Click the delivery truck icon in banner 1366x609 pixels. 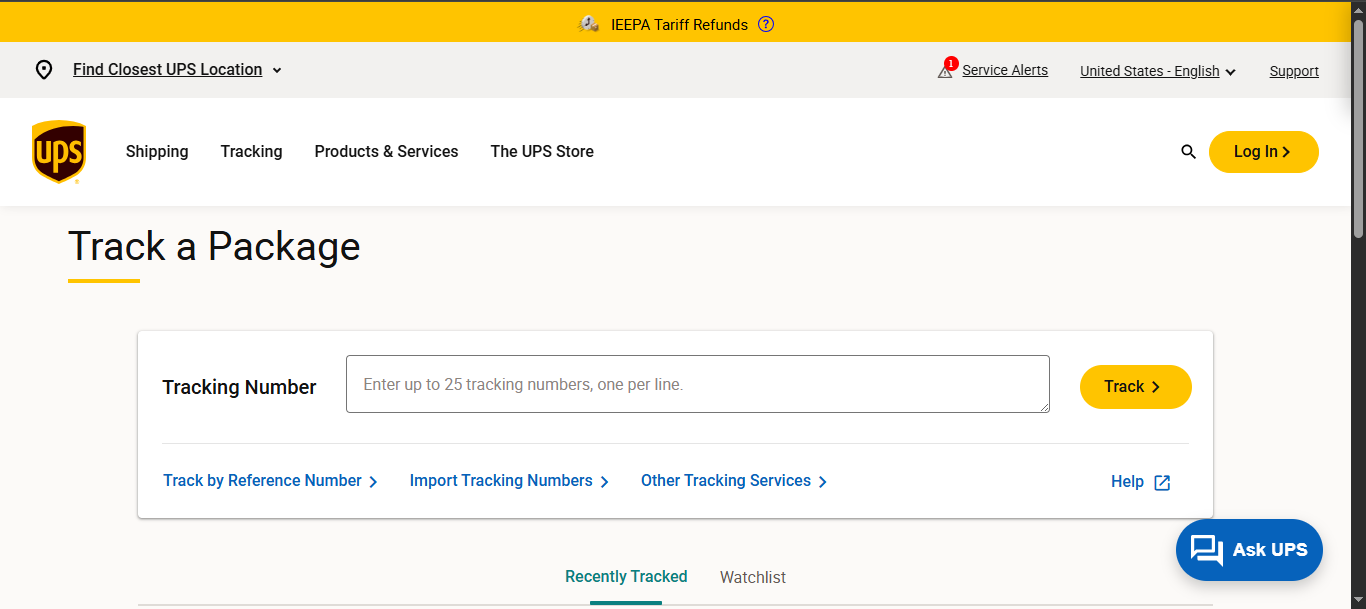[x=589, y=24]
